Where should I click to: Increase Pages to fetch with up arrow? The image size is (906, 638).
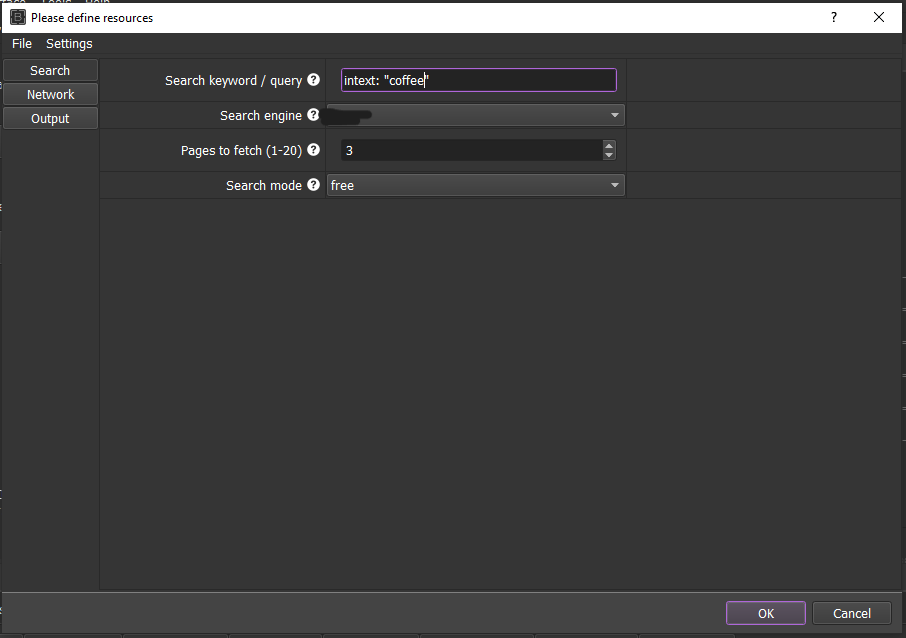(608, 145)
